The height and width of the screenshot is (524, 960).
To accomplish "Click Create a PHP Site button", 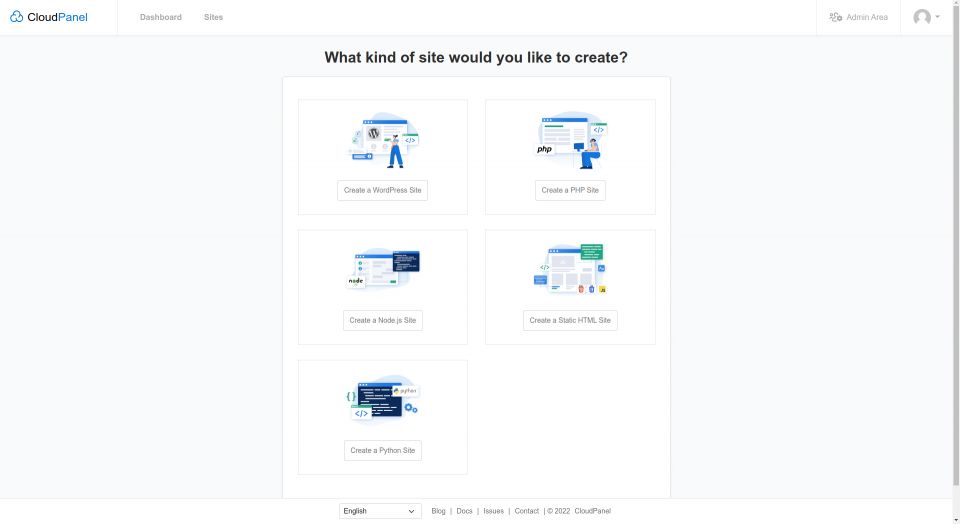I will coord(570,190).
